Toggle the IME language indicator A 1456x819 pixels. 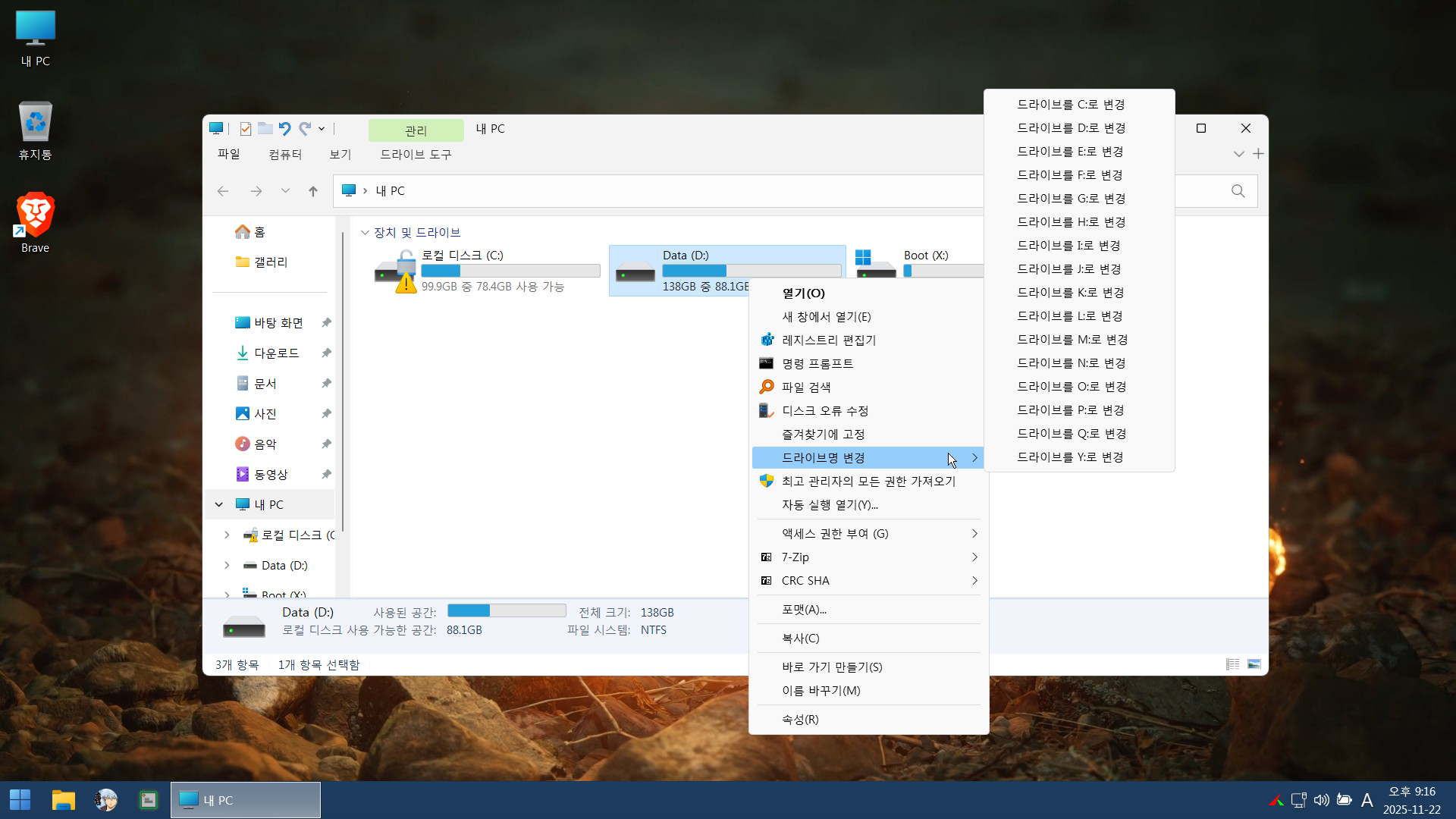click(x=1367, y=800)
